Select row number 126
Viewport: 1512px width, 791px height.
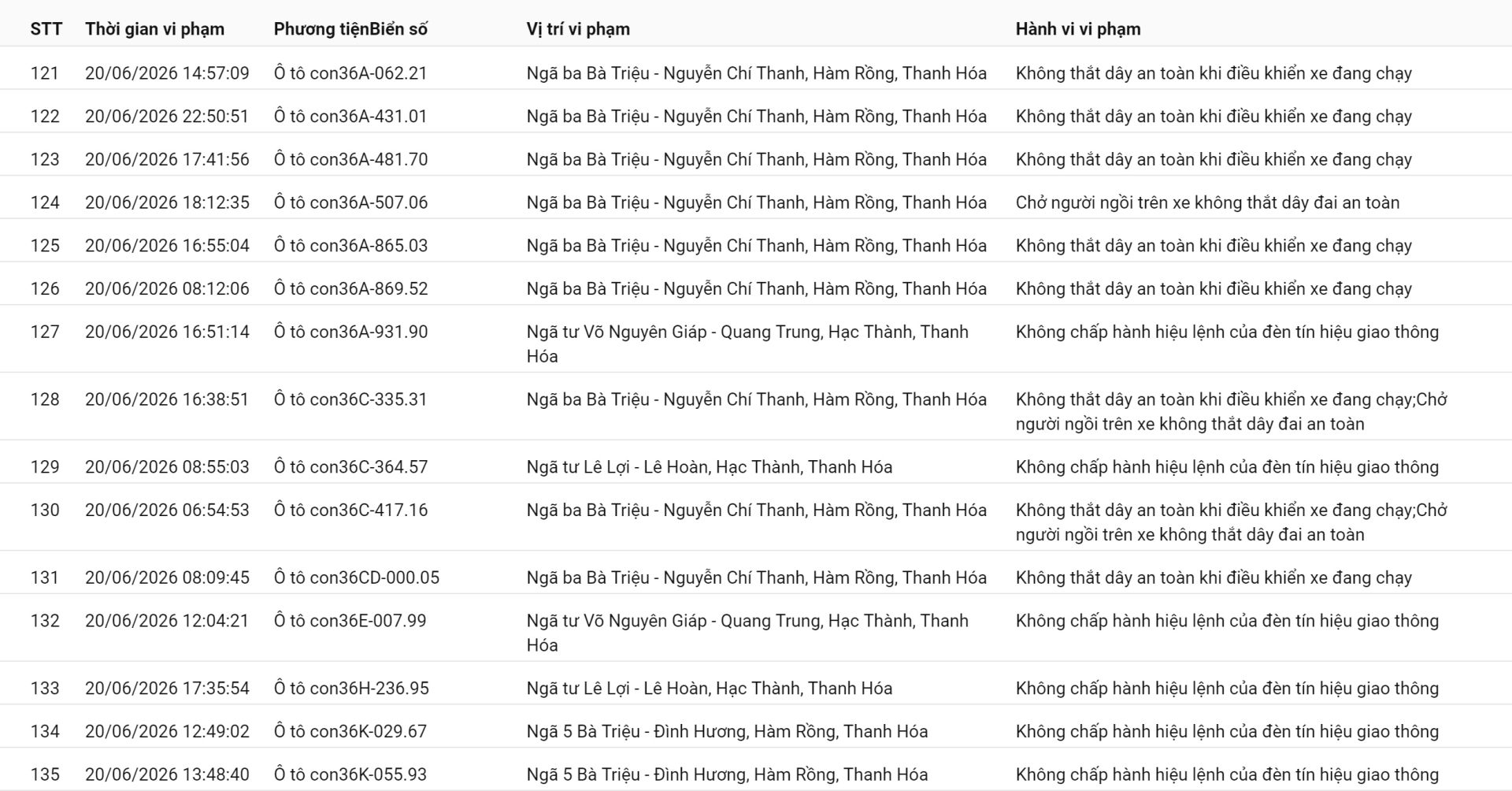pos(45,289)
